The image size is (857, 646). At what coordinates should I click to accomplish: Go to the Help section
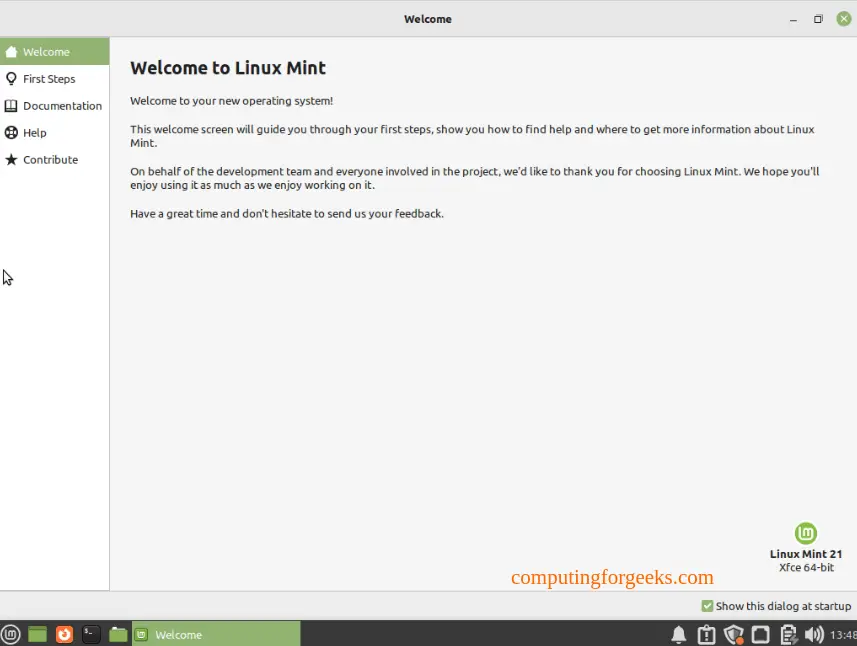[x=55, y=132]
